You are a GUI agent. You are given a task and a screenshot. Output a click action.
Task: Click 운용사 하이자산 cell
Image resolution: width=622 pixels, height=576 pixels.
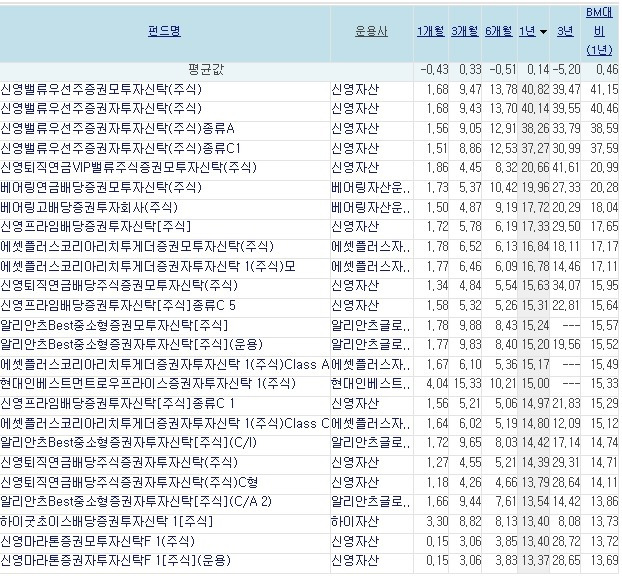click(355, 521)
